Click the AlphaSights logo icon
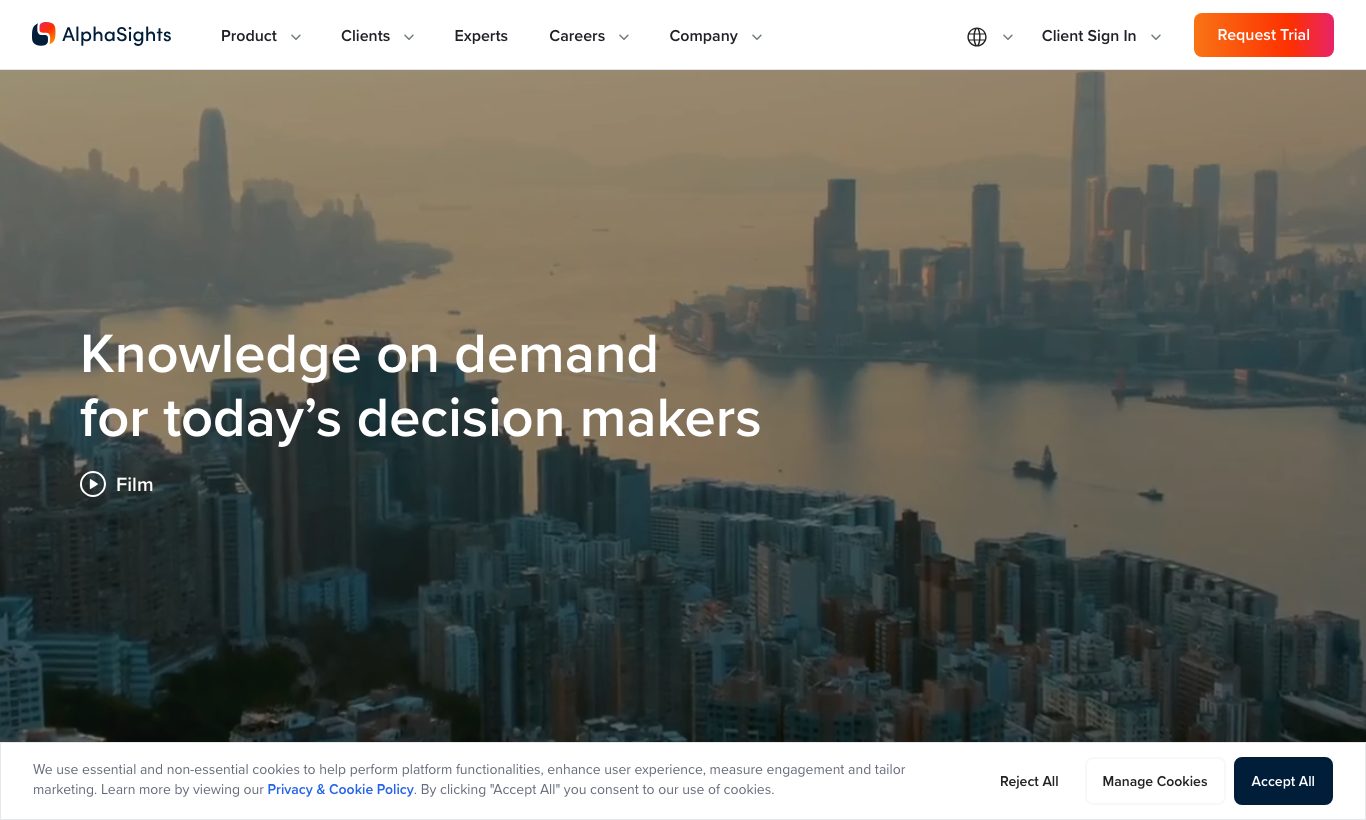The width and height of the screenshot is (1366, 820). tap(44, 35)
